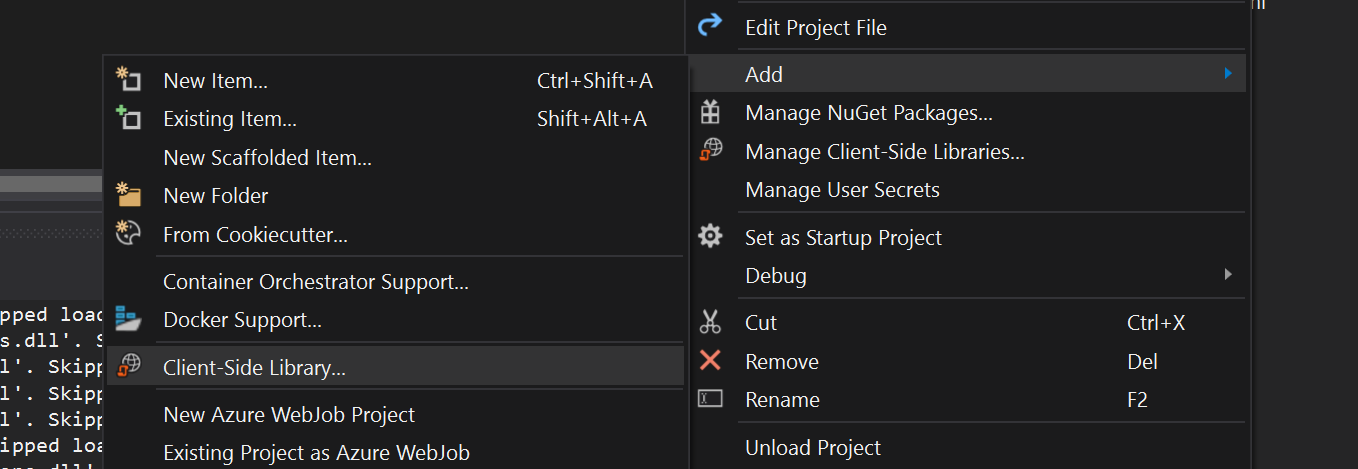Click the Existing Item icon

[128, 118]
